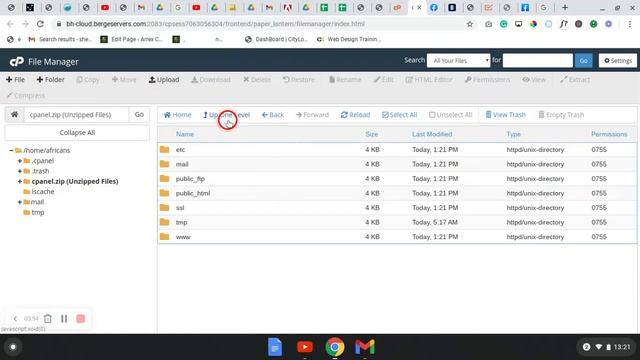This screenshot has height=360, width=640.
Task: Select the mail folder icon in list
Action: pos(164,164)
